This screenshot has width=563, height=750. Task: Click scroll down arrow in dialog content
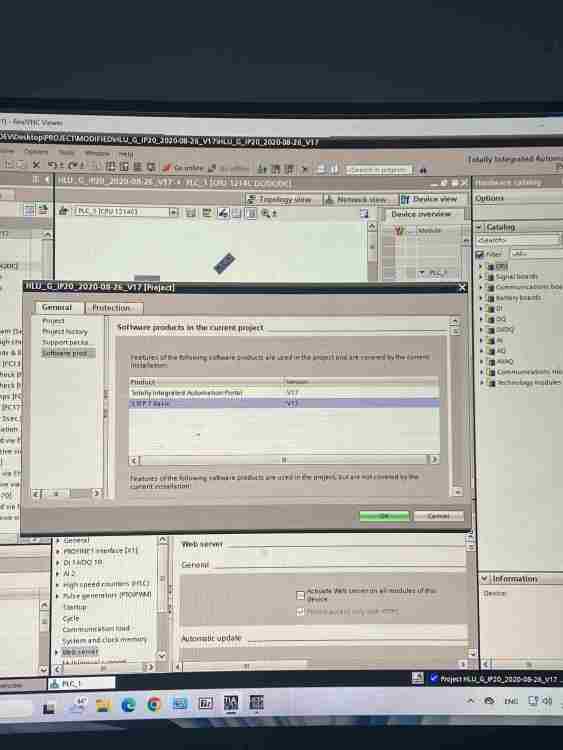458,492
